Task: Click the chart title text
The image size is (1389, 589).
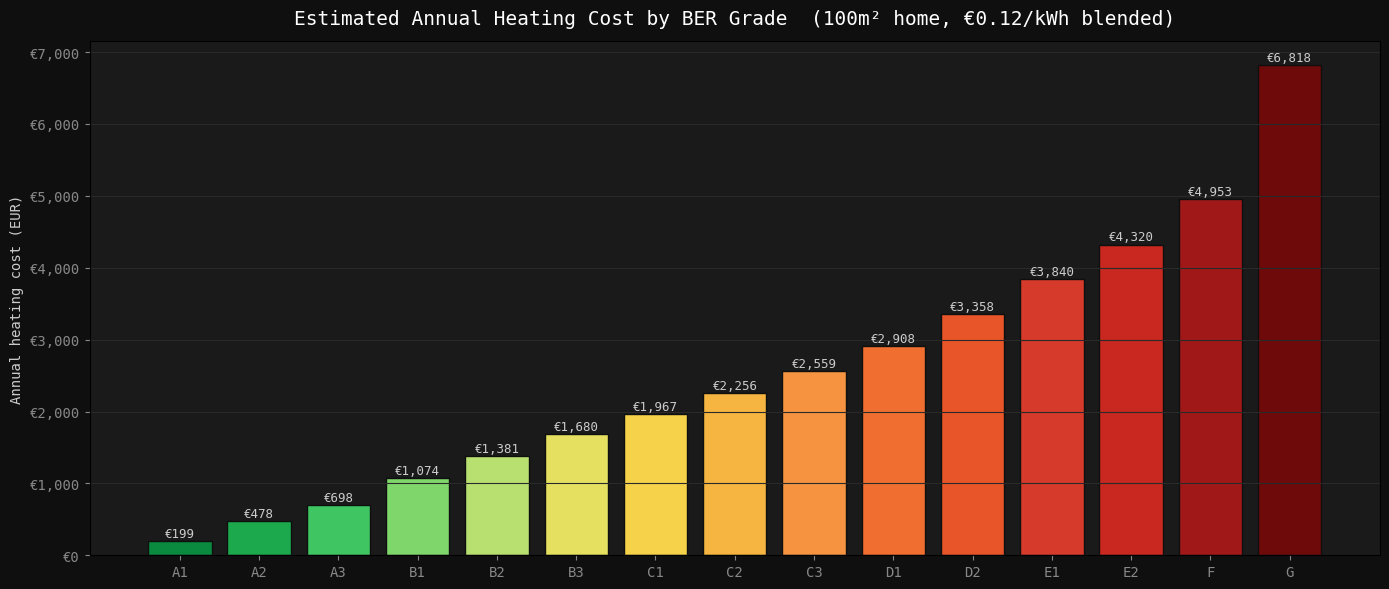Action: click(x=734, y=19)
